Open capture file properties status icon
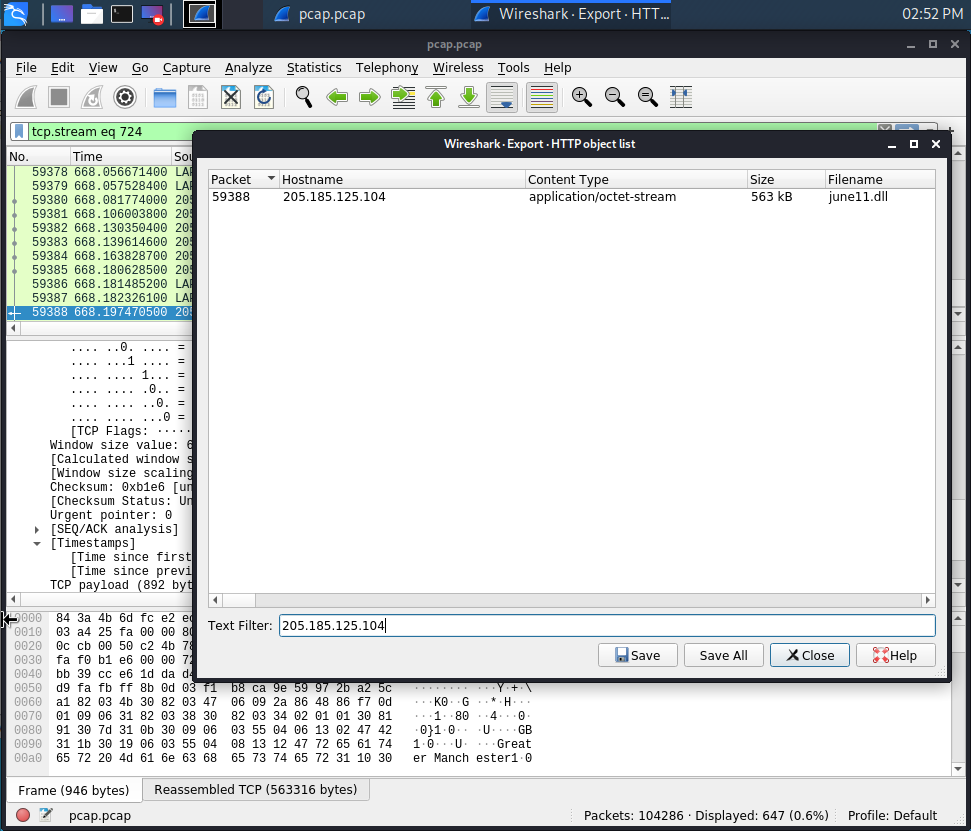 tap(46, 815)
